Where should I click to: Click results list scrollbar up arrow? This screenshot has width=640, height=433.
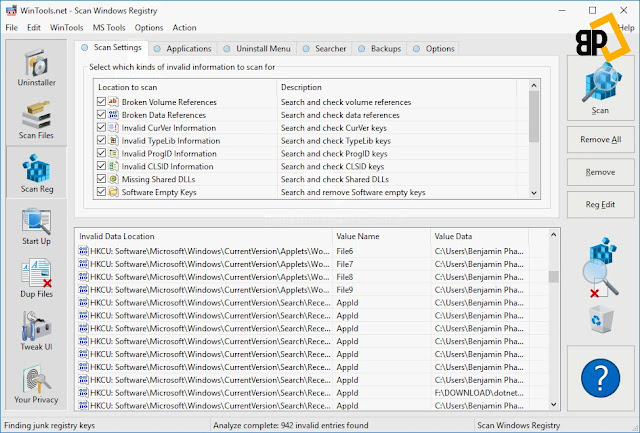553,235
